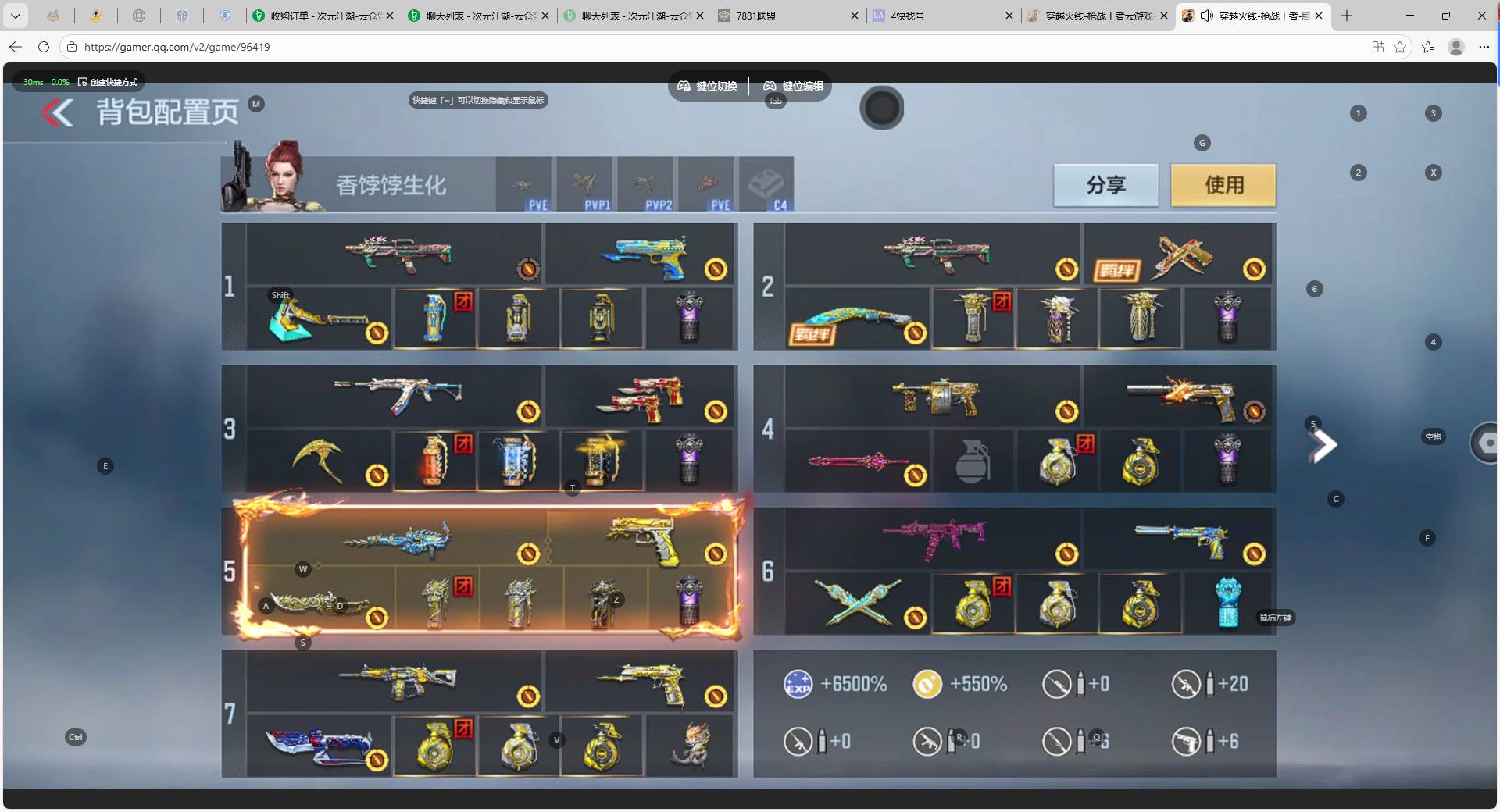Click the 使用 use button

pos(1223,185)
